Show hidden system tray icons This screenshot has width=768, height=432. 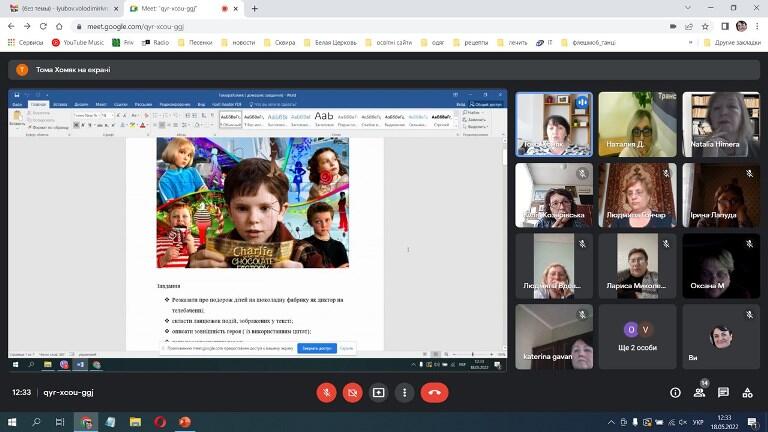click(611, 422)
